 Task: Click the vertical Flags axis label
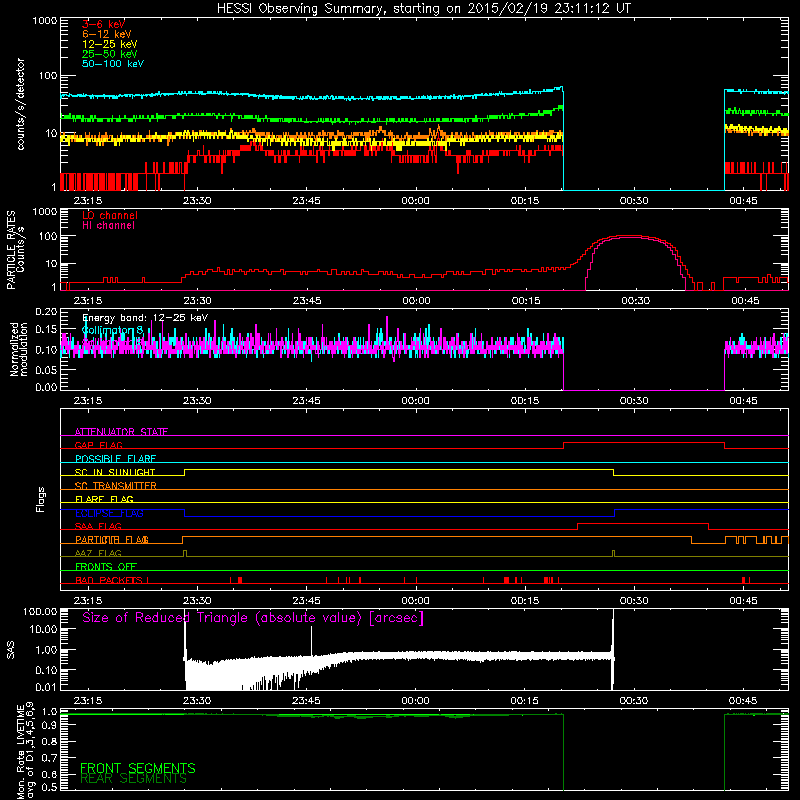(x=41, y=499)
